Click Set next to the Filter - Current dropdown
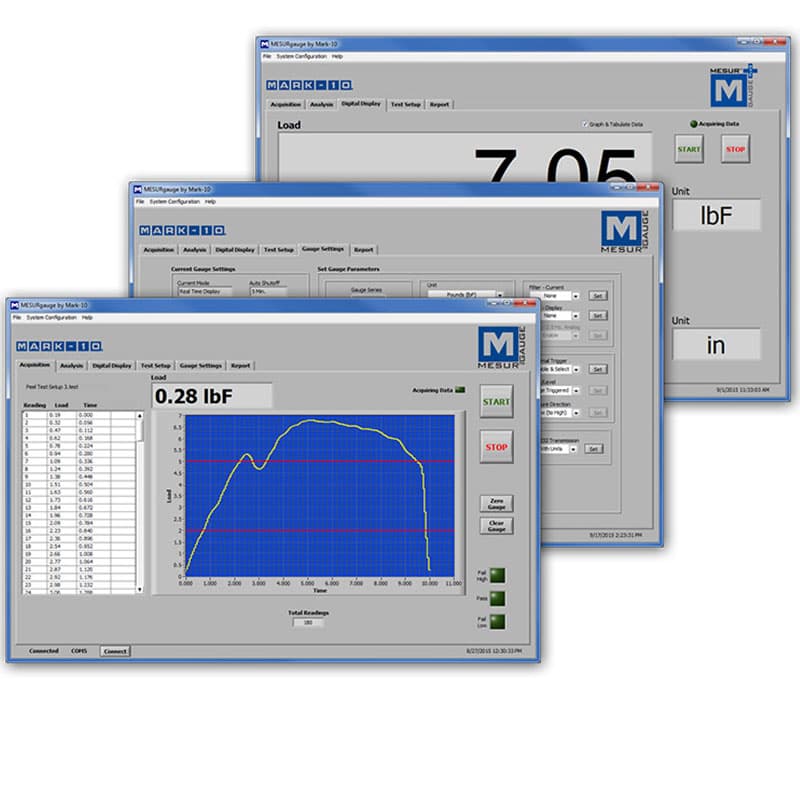800x800 pixels. click(598, 296)
